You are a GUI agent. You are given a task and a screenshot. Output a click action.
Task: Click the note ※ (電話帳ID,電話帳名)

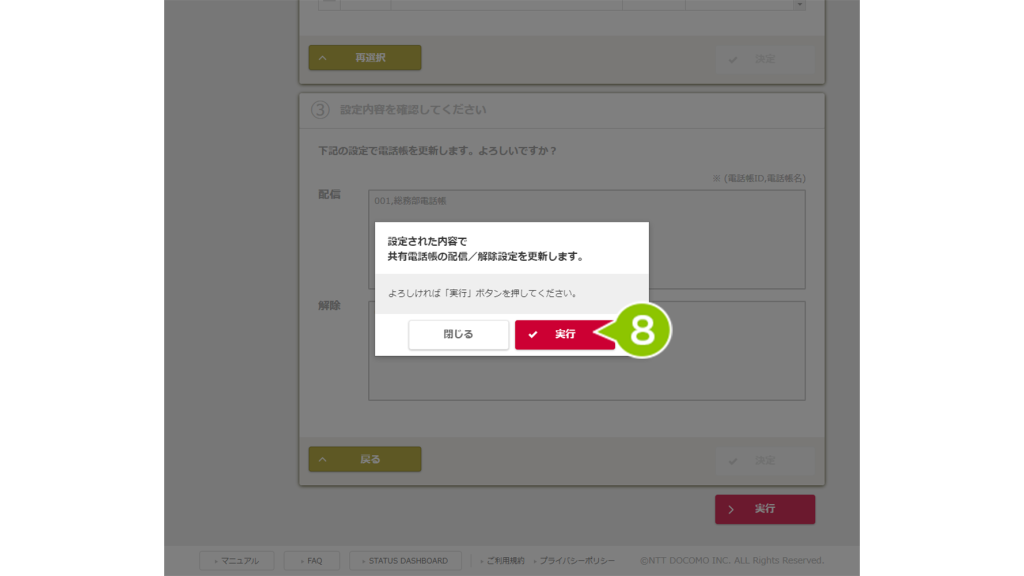pos(759,178)
